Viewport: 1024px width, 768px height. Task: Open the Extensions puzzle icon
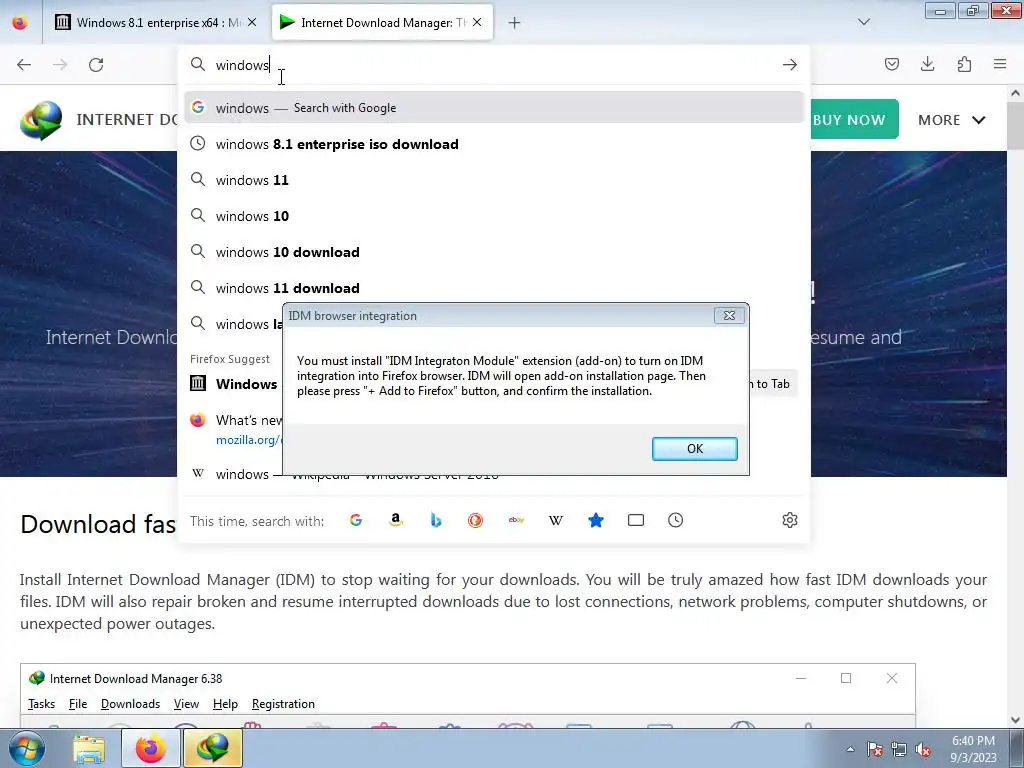[x=964, y=64]
